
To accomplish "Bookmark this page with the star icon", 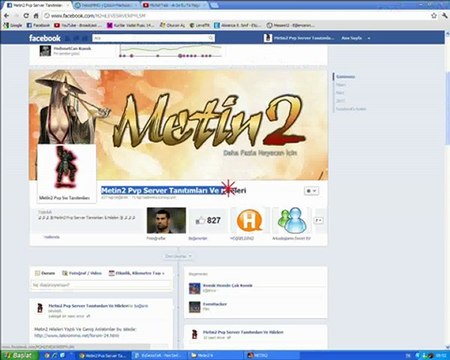I will coord(434,16).
